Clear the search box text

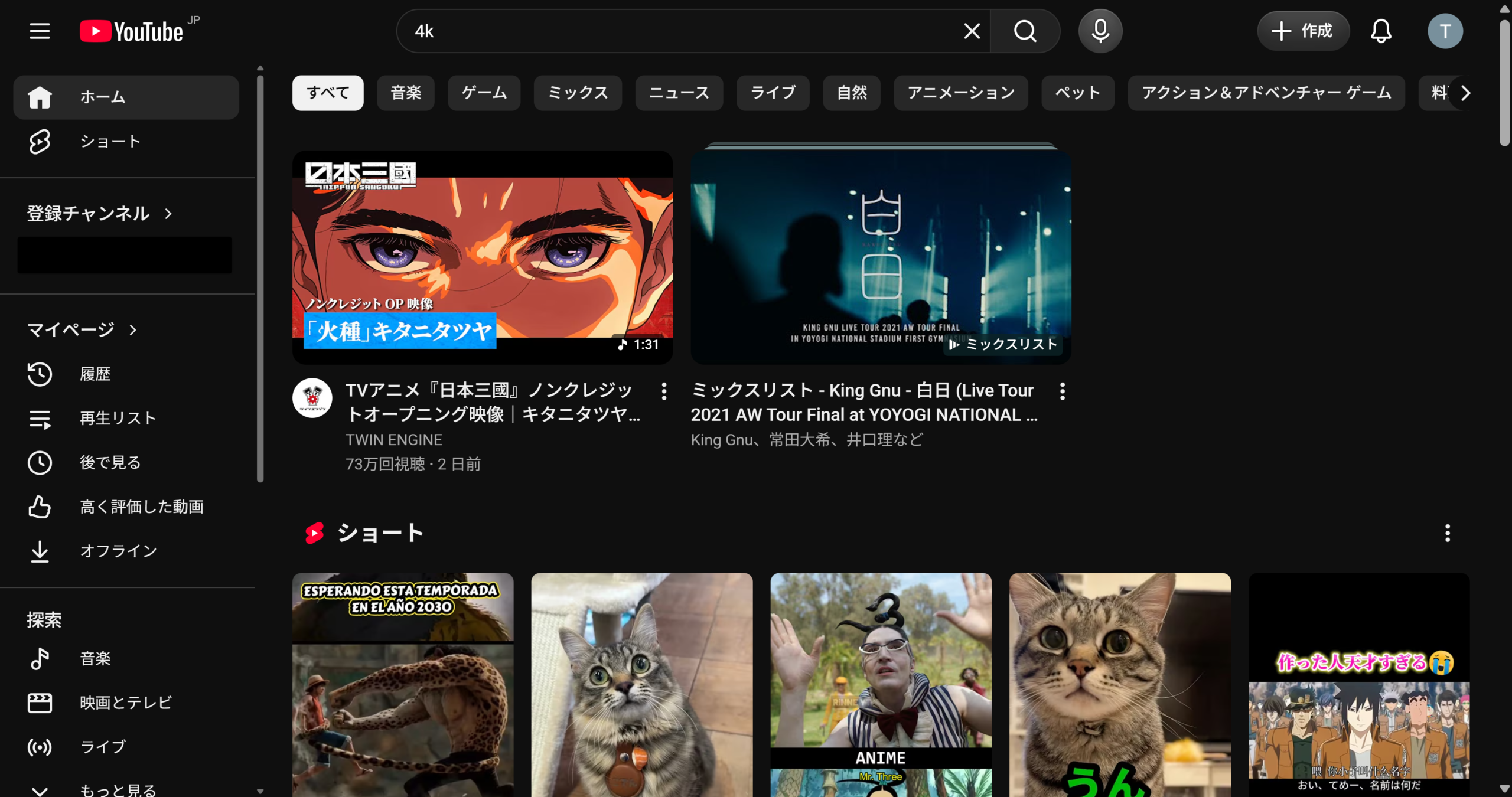tap(972, 31)
